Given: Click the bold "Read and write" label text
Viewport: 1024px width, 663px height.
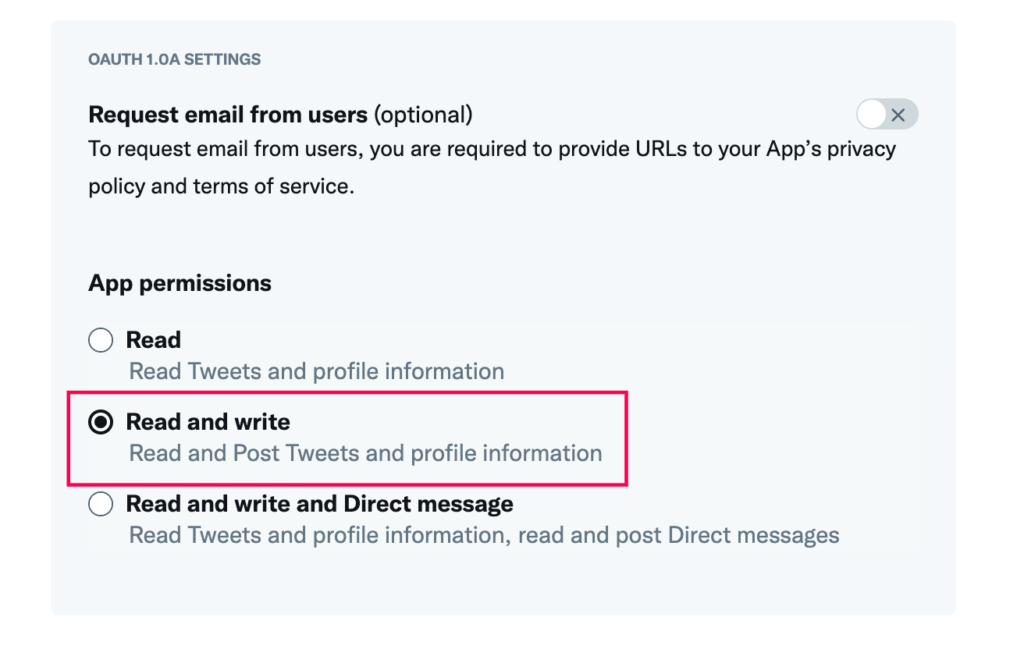Looking at the screenshot, I should 208,422.
